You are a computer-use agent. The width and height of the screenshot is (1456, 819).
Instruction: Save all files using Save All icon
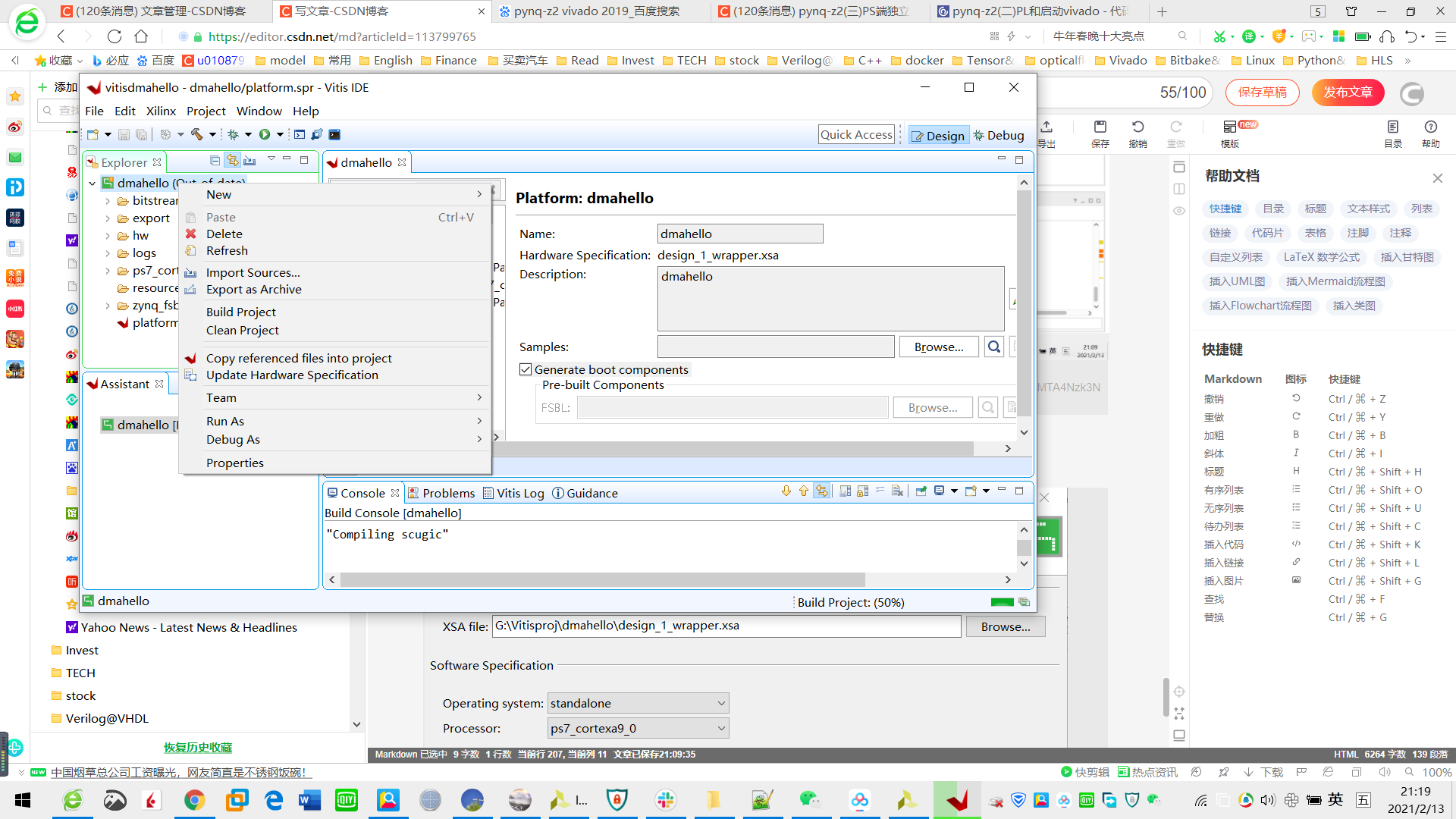tap(141, 134)
